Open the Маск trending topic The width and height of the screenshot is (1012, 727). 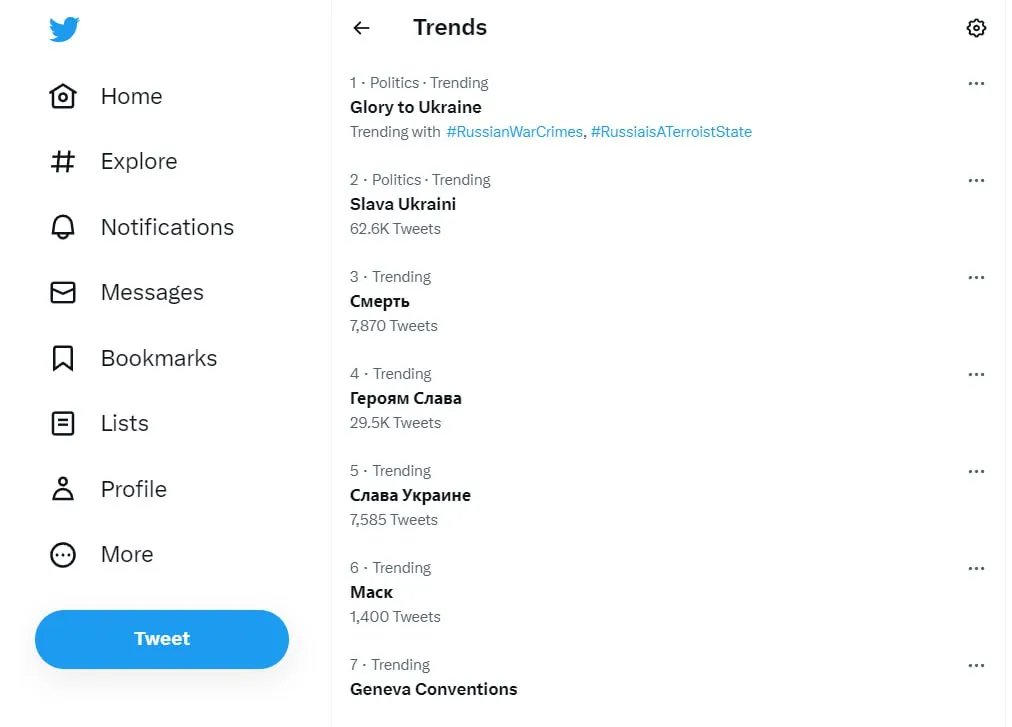[x=372, y=592]
